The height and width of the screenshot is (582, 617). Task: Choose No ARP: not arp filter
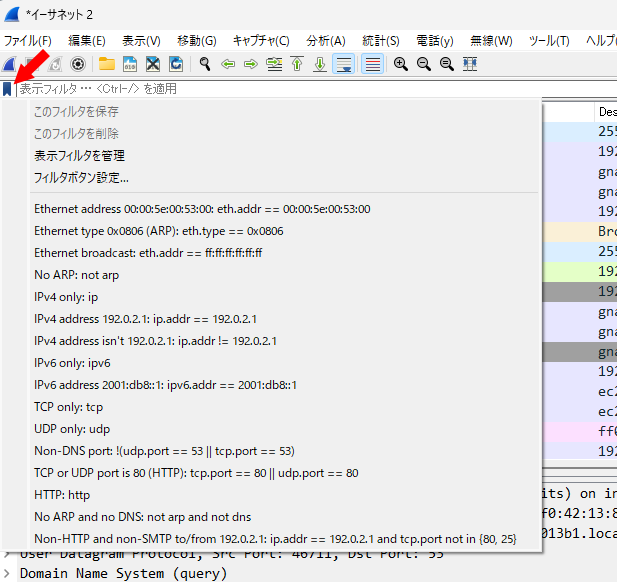[x=284, y=275]
